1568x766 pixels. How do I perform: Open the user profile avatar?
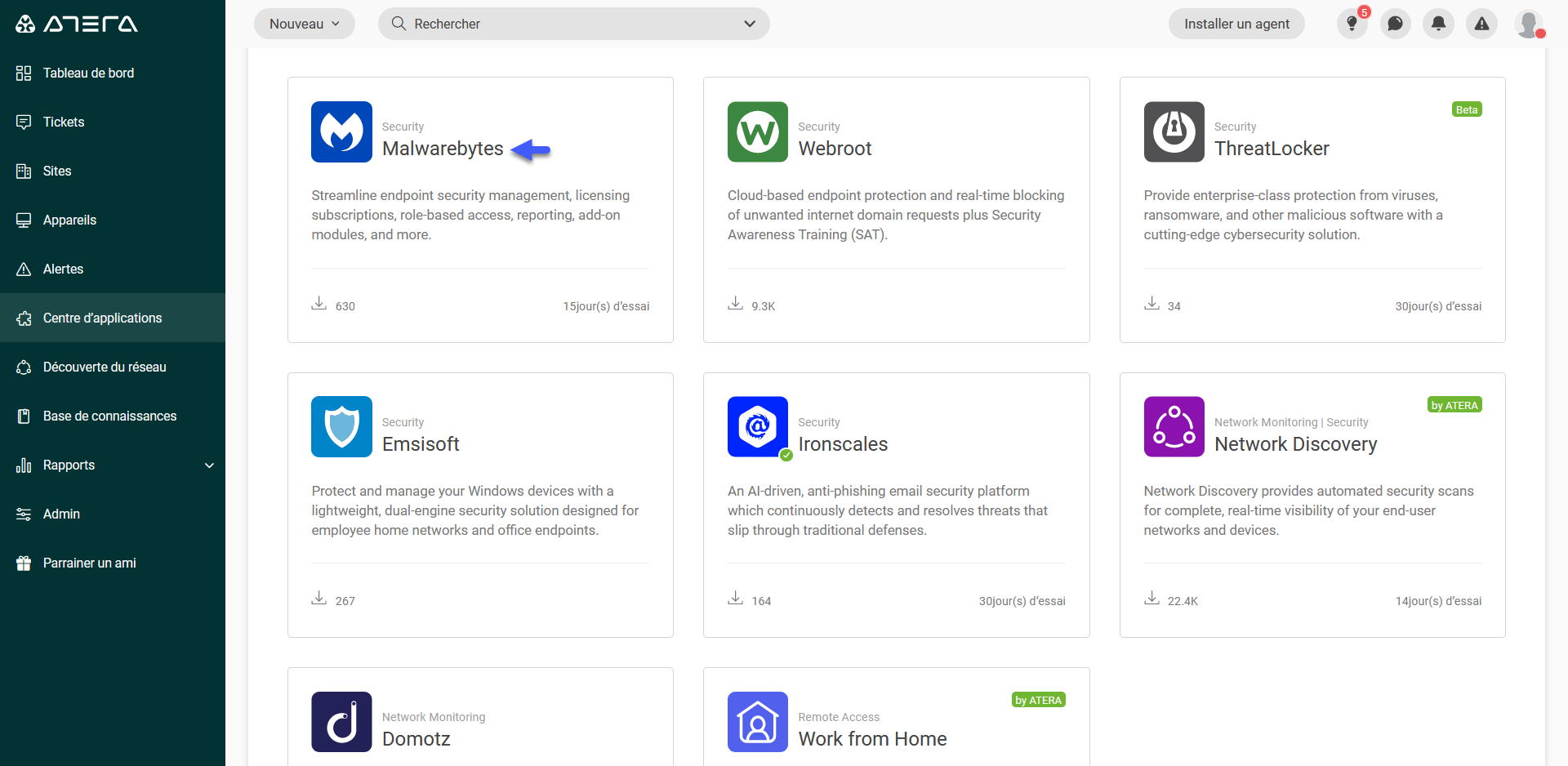point(1529,24)
